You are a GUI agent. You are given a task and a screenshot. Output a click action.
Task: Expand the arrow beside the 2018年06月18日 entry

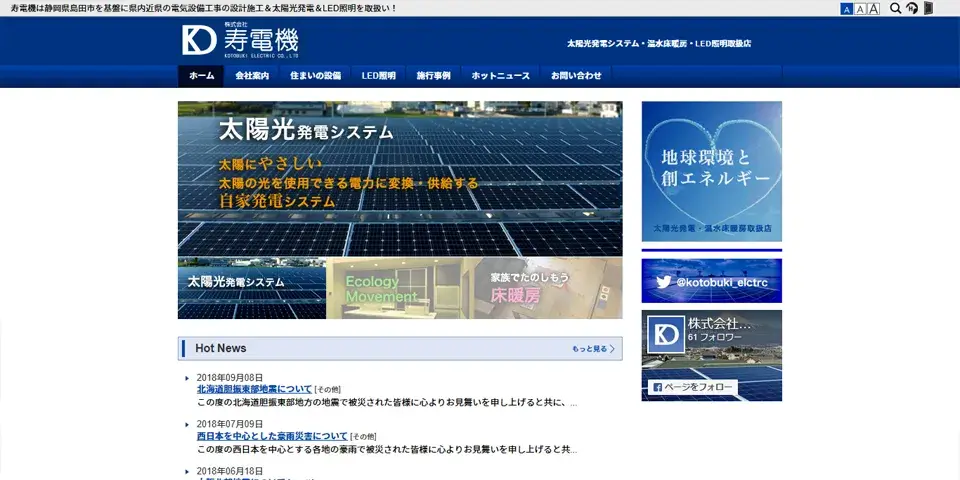point(187,471)
